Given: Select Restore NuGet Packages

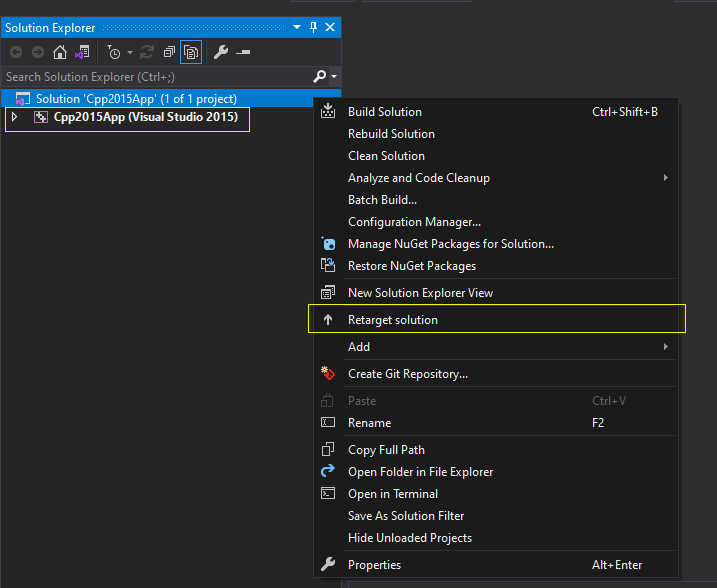Looking at the screenshot, I should coord(496,266).
